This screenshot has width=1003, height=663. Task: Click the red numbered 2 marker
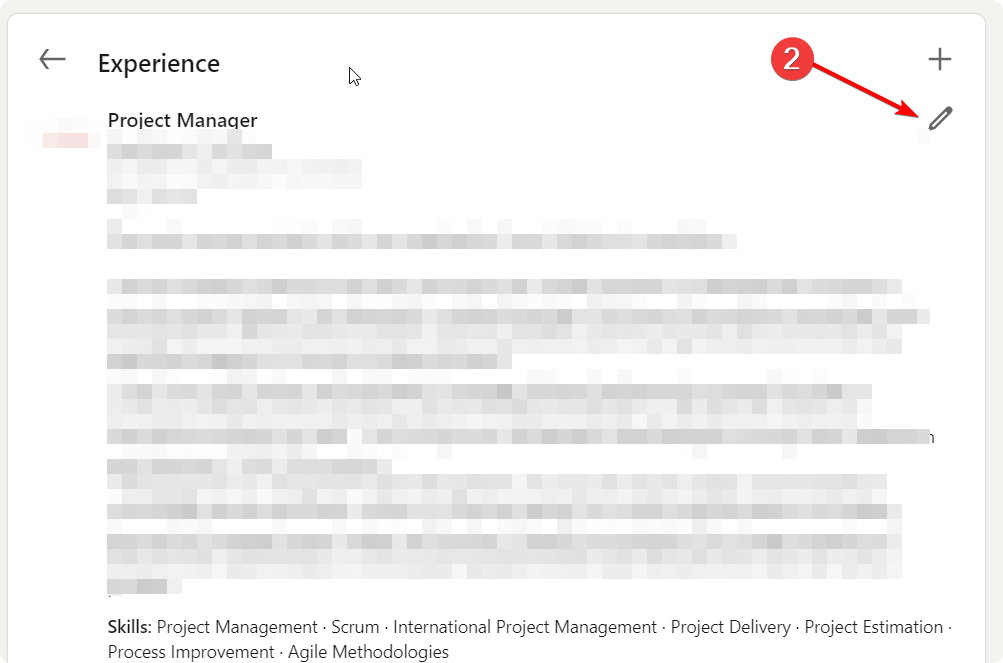click(x=791, y=59)
